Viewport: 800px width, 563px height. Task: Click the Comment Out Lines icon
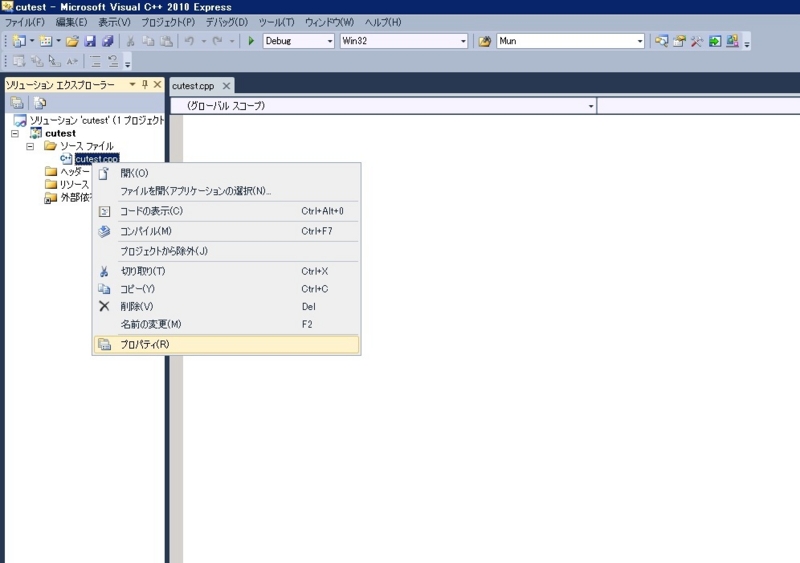95,62
